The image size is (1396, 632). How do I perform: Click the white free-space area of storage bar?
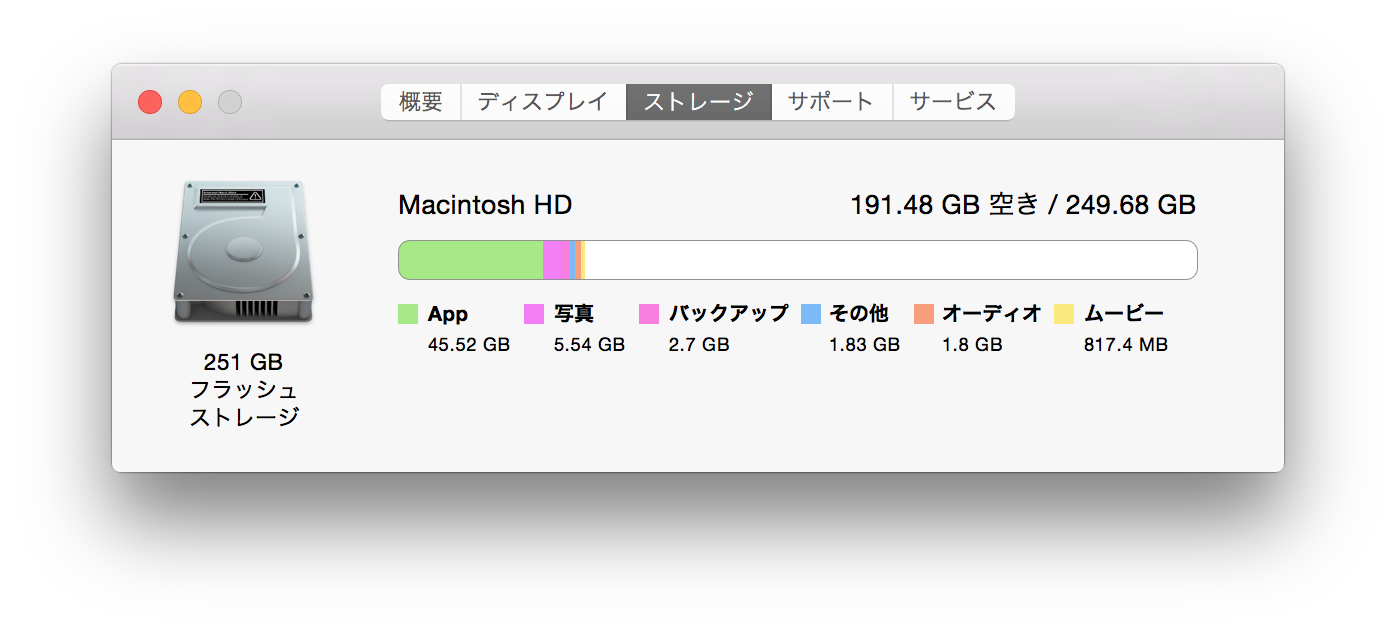(890, 260)
